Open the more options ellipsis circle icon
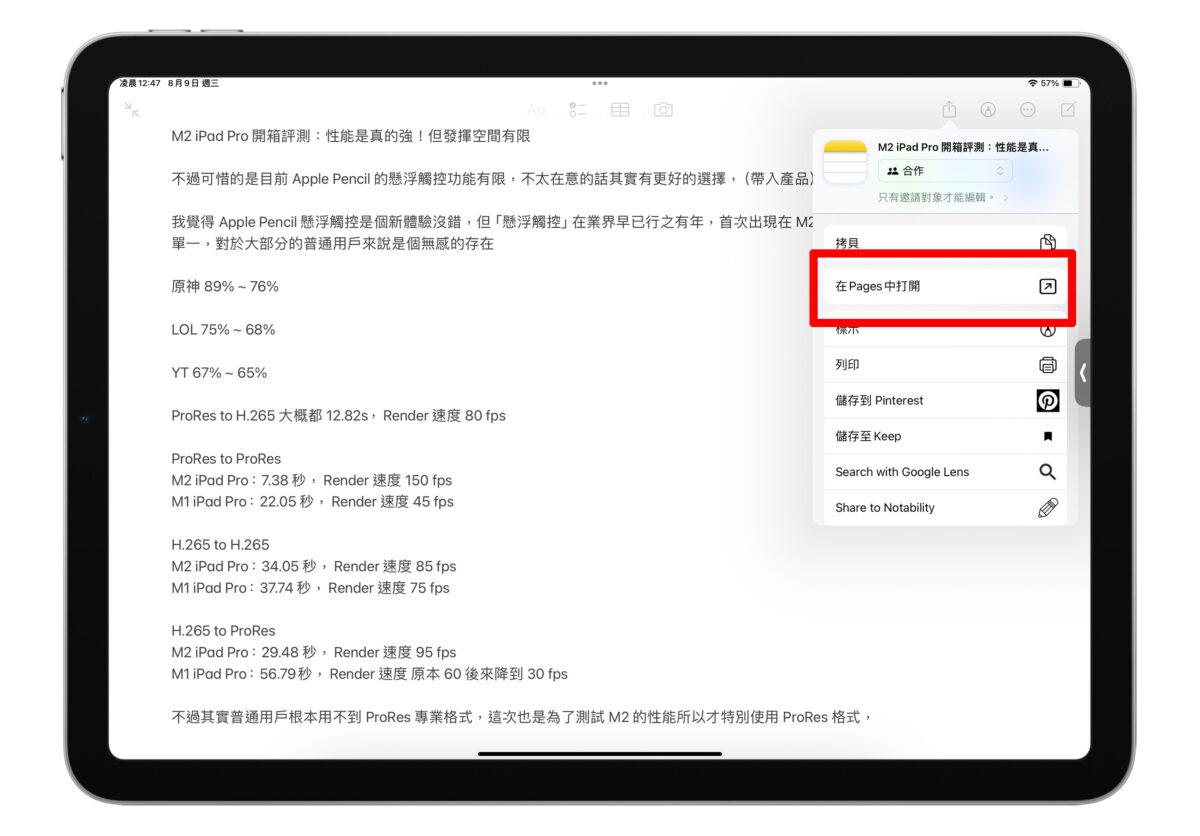1200x836 pixels. [x=1028, y=110]
